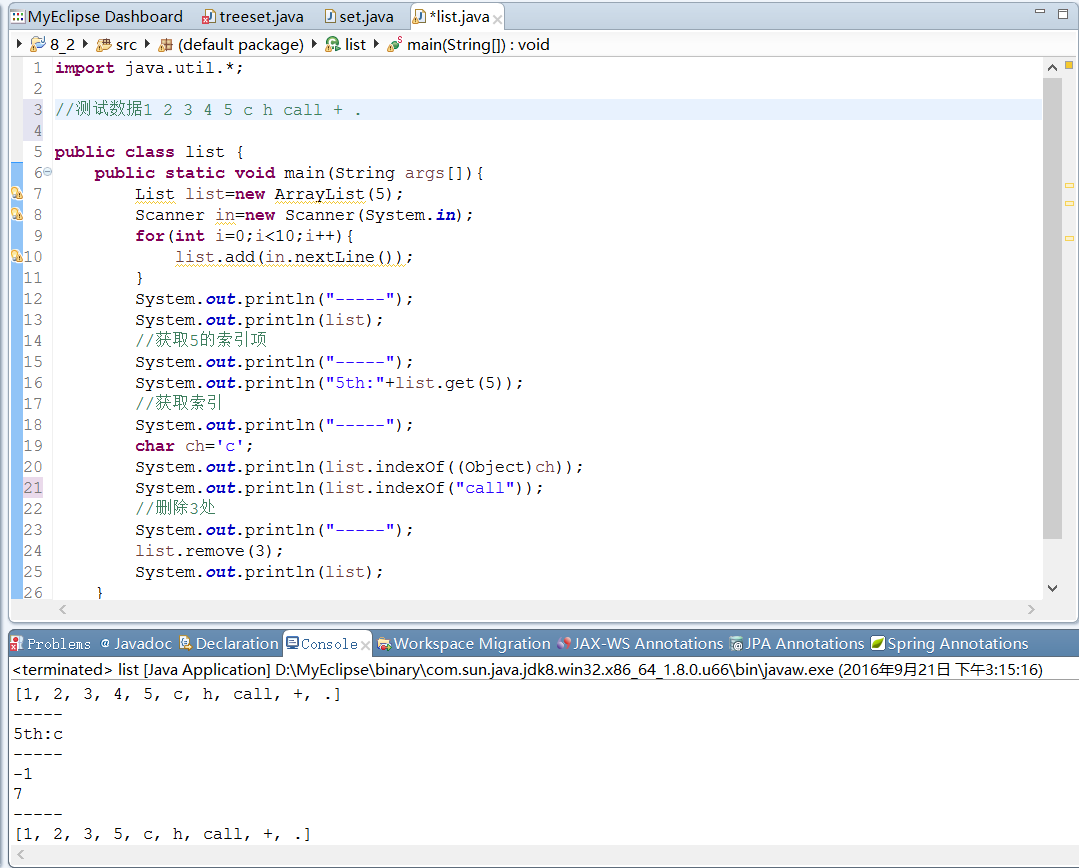Viewport: 1079px width, 868px height.
Task: Click the terminated launch description in Console
Action: click(x=527, y=670)
